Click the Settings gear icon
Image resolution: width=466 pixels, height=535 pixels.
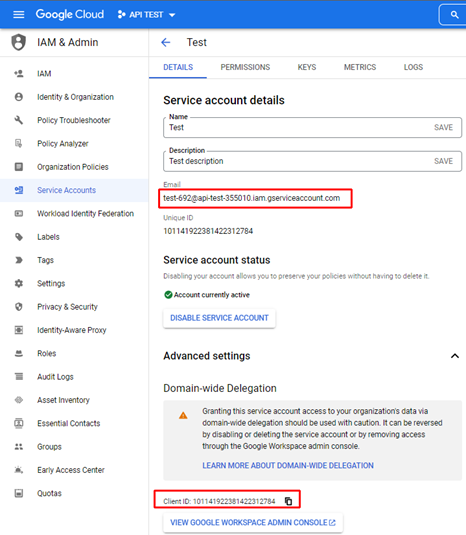[19, 283]
